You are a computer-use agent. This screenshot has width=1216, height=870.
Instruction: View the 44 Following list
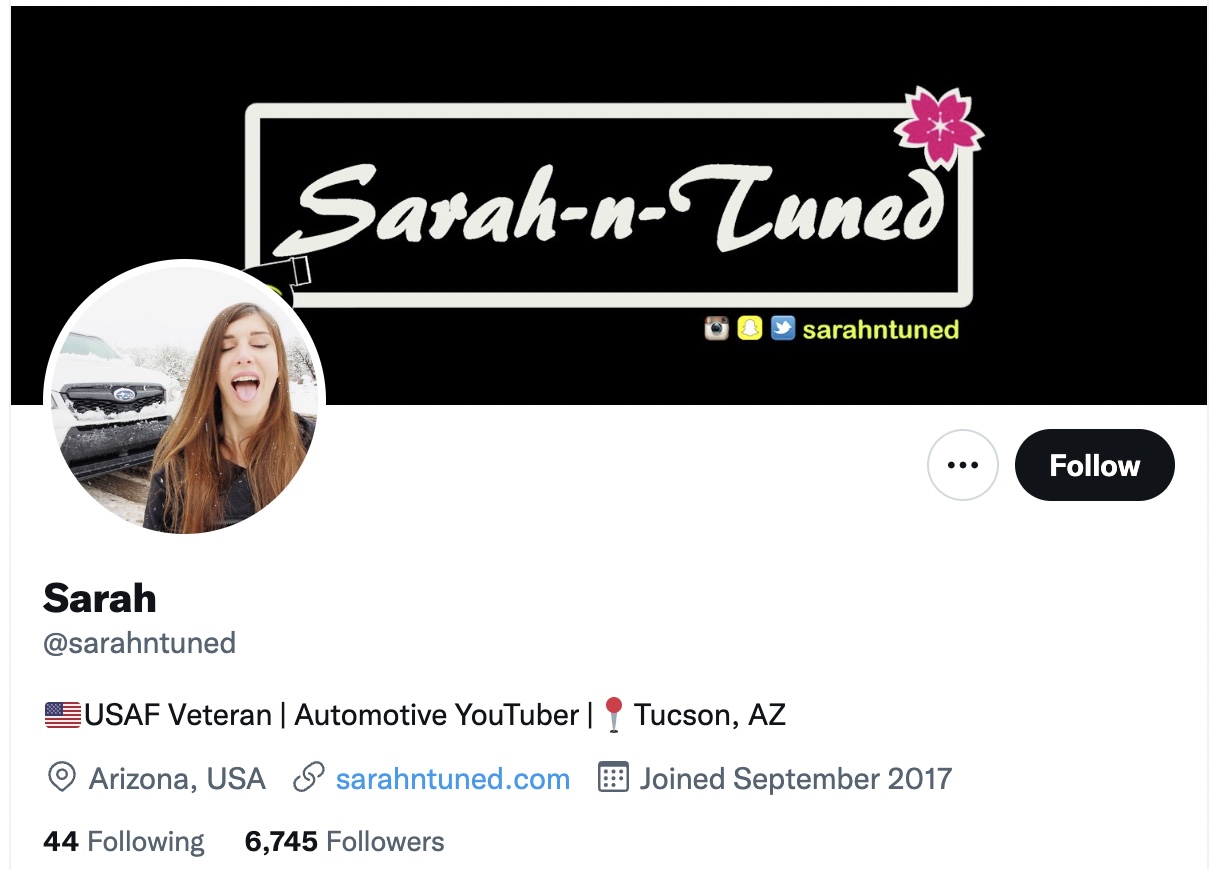tap(124, 842)
